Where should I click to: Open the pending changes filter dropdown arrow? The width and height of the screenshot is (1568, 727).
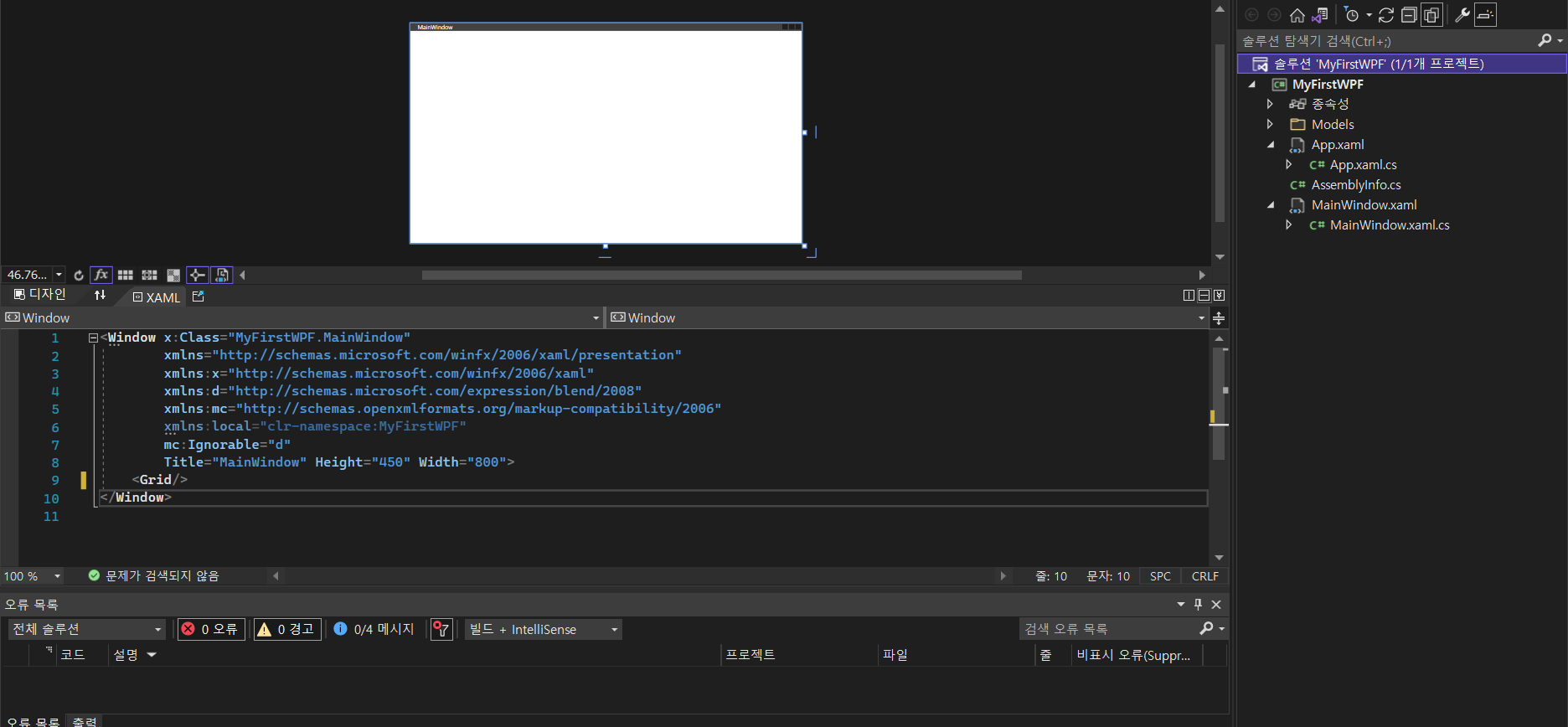point(1369,15)
